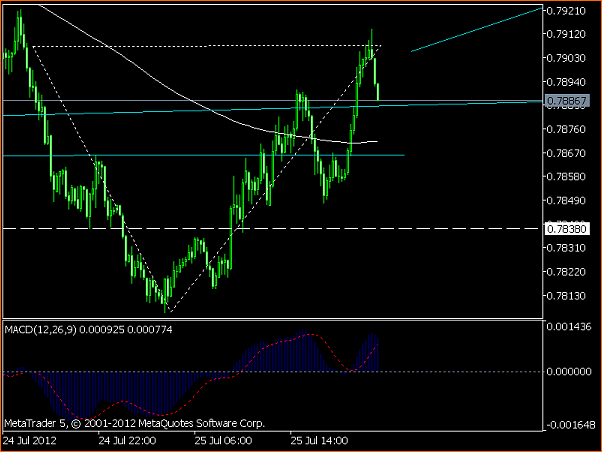Click the current price label 0.78867

tap(567, 101)
